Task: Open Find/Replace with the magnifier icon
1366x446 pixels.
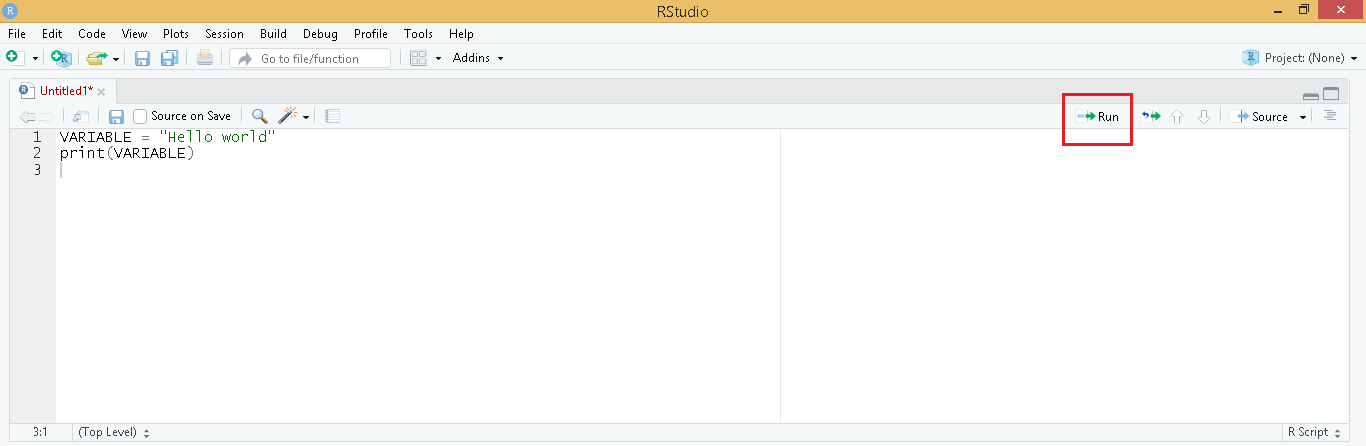Action: pyautogui.click(x=259, y=116)
